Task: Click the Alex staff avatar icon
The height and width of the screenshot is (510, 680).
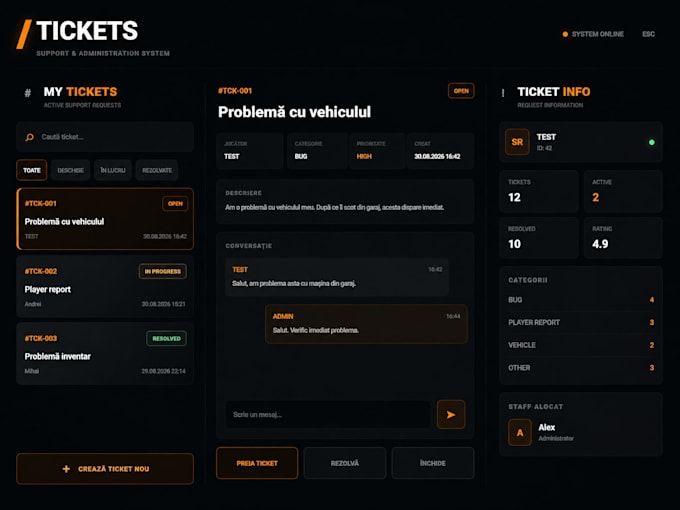Action: [x=520, y=432]
